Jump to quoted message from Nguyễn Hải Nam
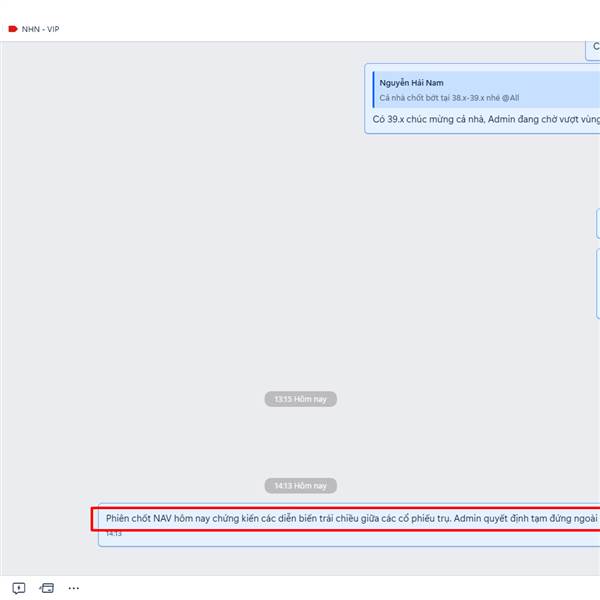The height and width of the screenshot is (600, 600). (x=486, y=90)
